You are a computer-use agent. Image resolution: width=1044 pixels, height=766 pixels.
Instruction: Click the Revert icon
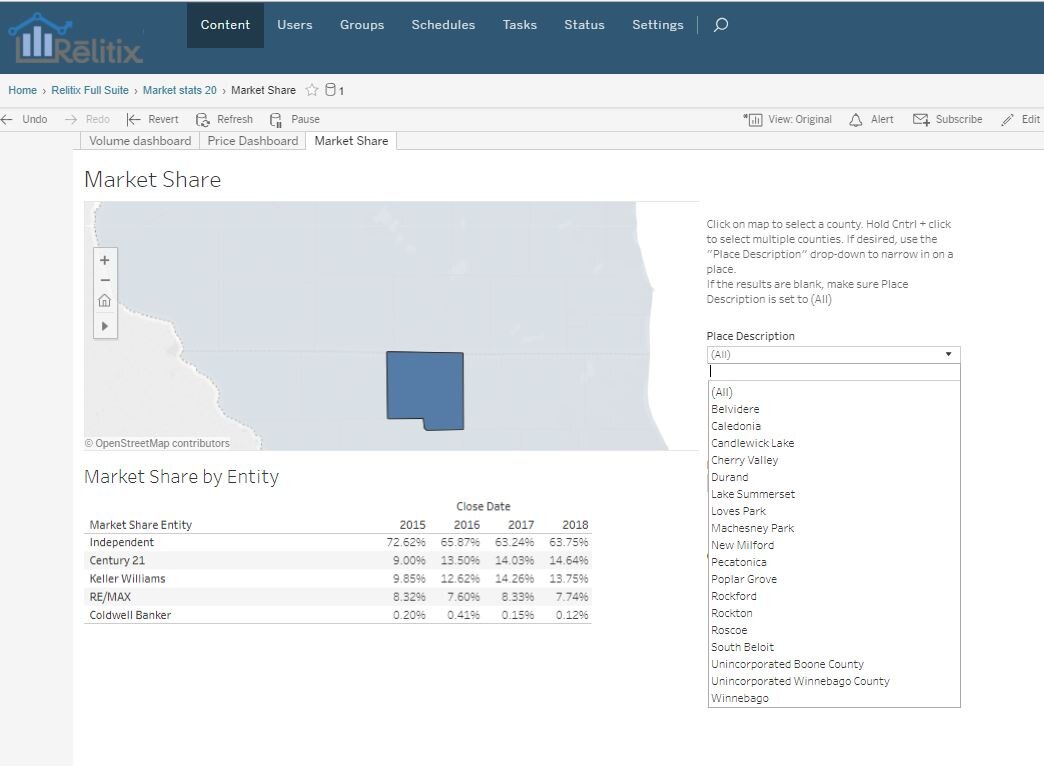pyautogui.click(x=133, y=119)
